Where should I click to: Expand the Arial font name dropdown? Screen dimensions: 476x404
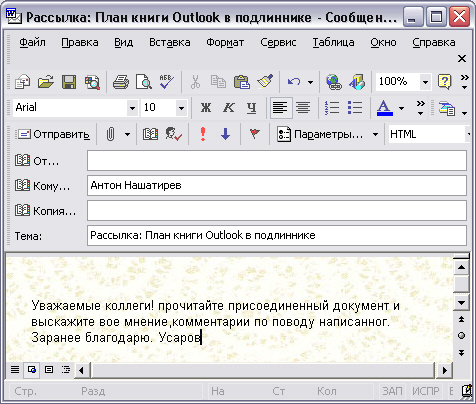point(132,108)
